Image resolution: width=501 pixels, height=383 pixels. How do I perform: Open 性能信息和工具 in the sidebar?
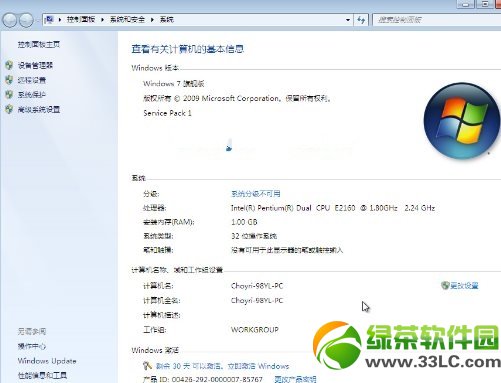[42, 375]
